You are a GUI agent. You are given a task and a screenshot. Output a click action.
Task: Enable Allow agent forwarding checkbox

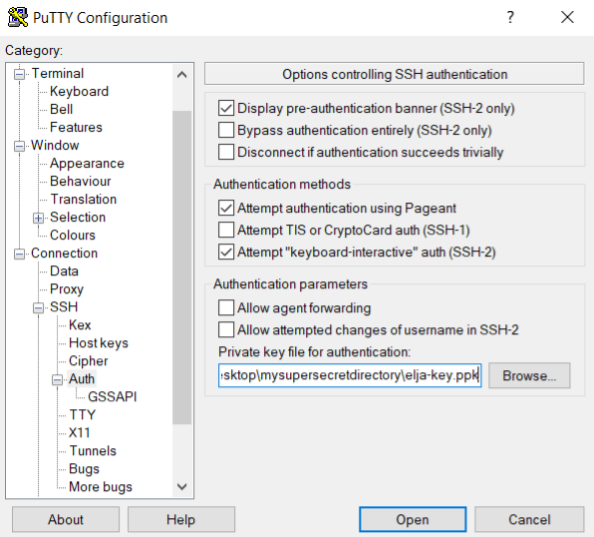click(x=226, y=308)
